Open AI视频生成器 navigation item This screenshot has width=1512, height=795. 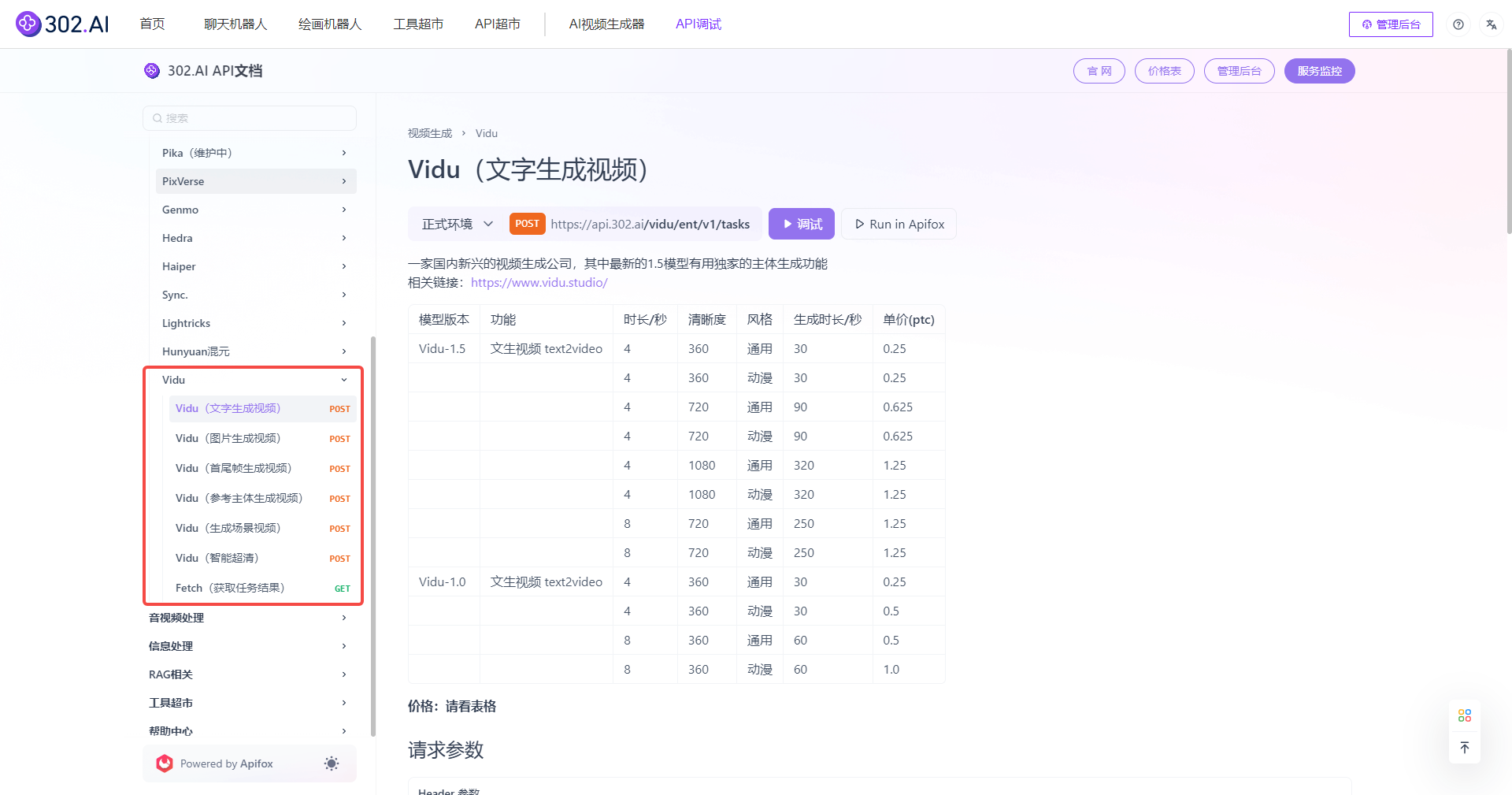(x=606, y=24)
